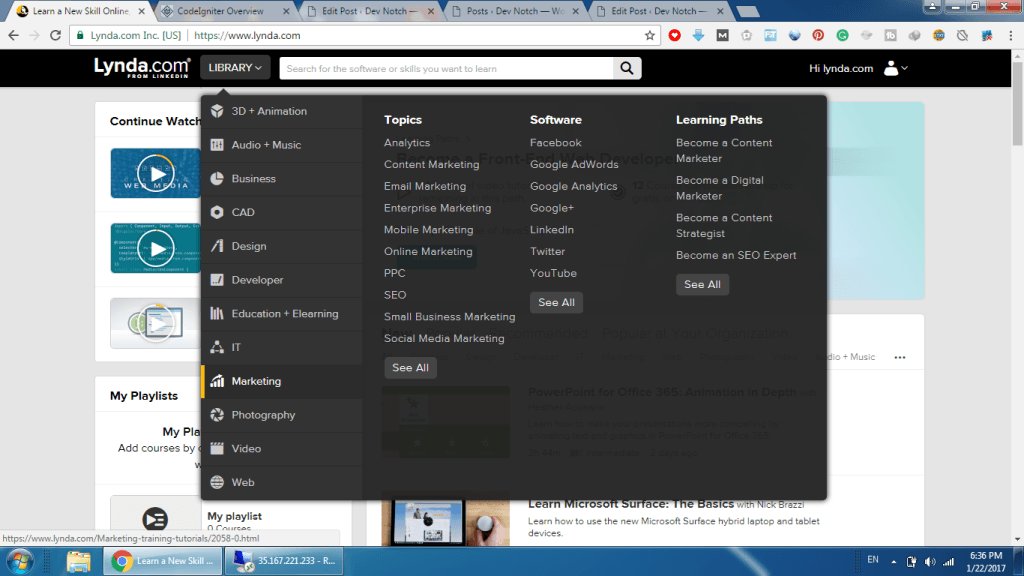Click the volume icon in system tray
Viewport: 1024px width, 576px height.
(x=930, y=562)
